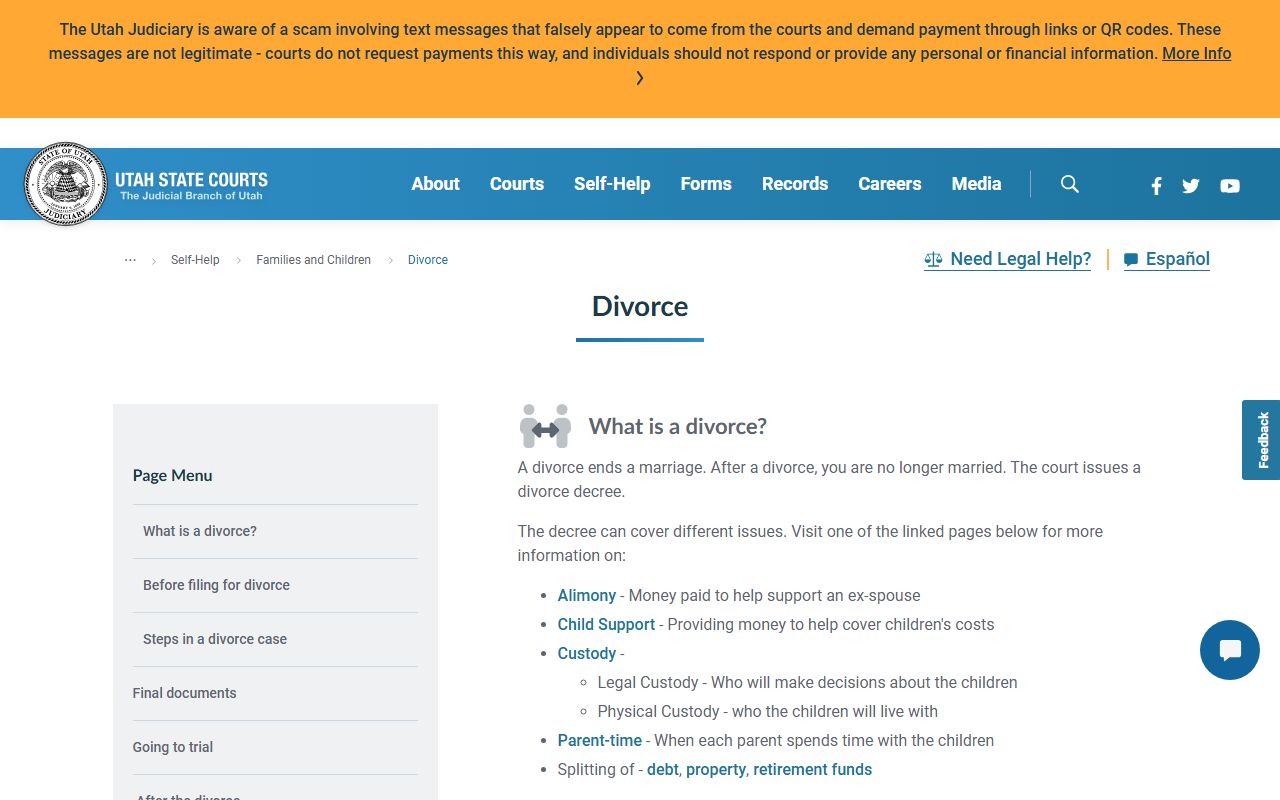This screenshot has width=1280, height=800.
Task: Open the Careers menu
Action: (x=890, y=184)
